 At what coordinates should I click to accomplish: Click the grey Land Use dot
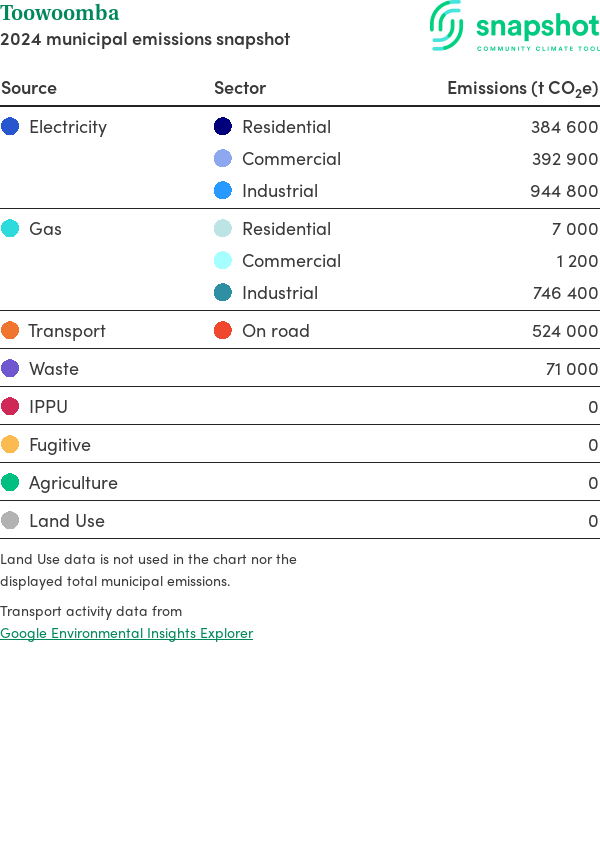tap(10, 521)
